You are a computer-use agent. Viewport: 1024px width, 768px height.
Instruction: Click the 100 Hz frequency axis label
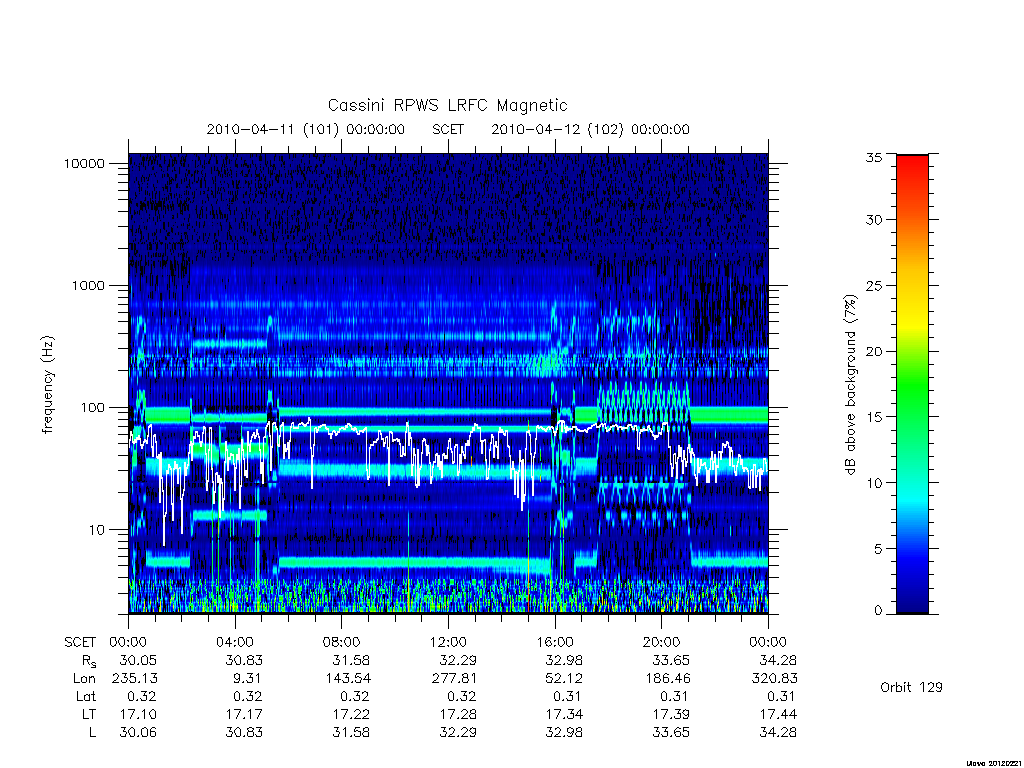(92, 408)
